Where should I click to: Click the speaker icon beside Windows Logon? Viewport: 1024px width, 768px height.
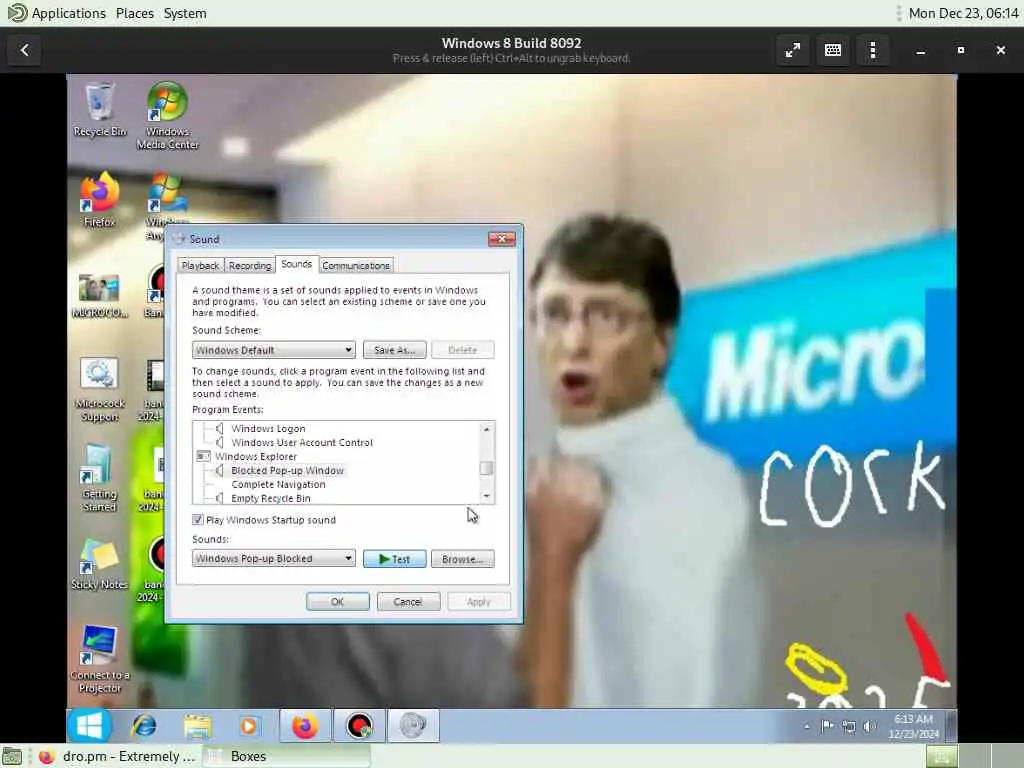pos(219,428)
